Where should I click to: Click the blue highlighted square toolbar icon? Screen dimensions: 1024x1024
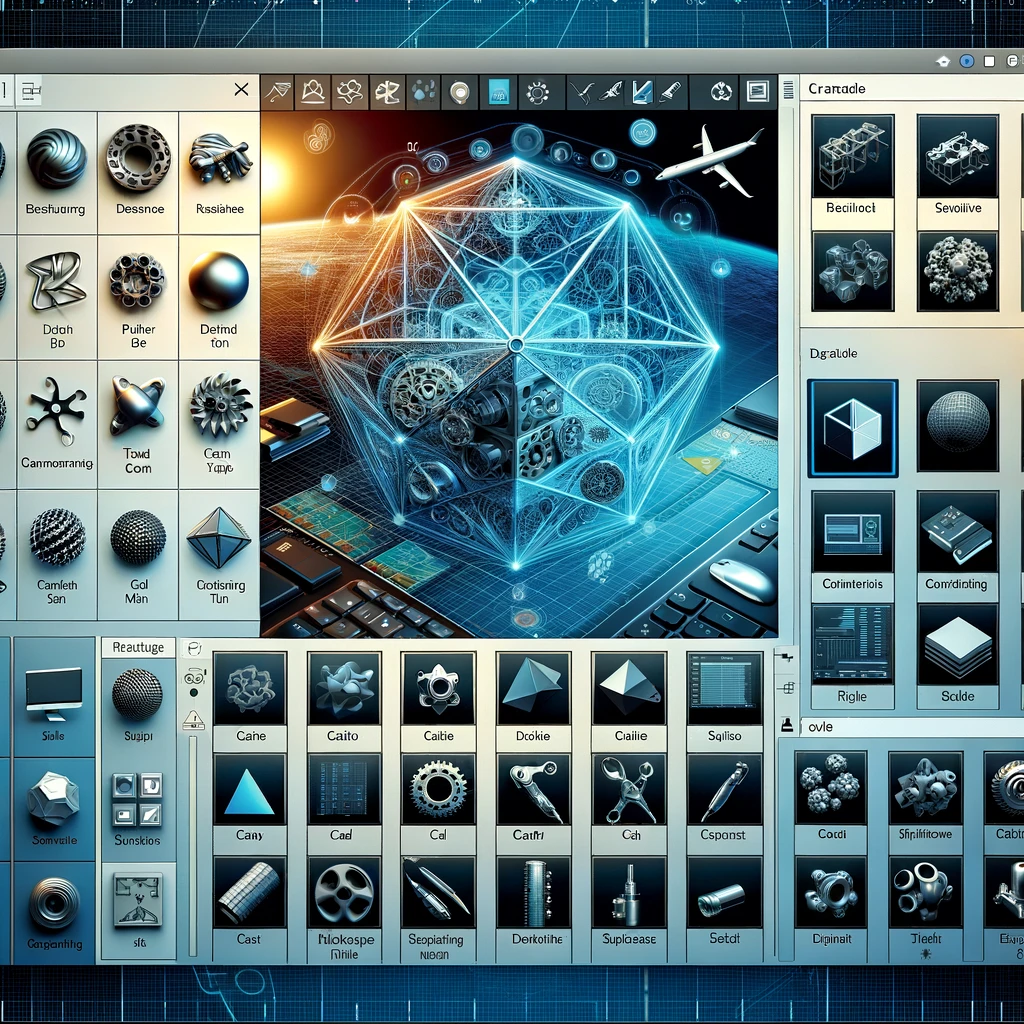point(499,92)
